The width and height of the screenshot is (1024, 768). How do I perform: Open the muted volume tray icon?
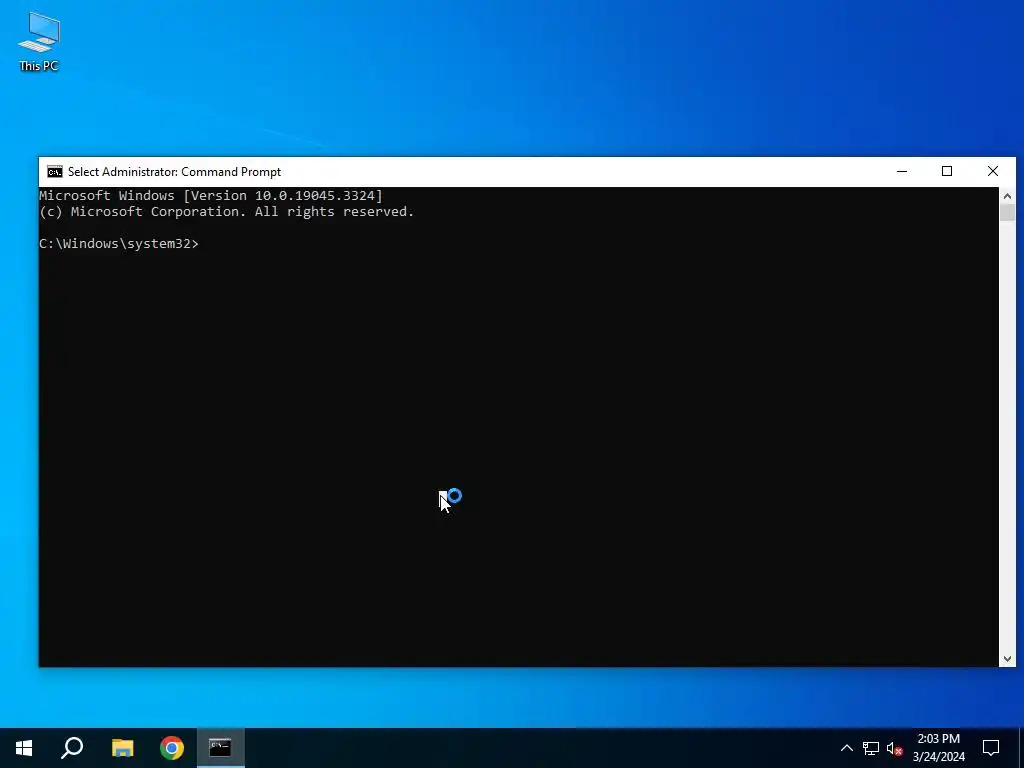894,748
